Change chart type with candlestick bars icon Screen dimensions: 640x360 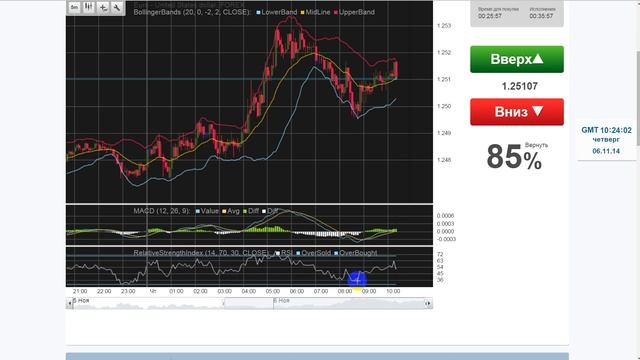click(x=89, y=7)
